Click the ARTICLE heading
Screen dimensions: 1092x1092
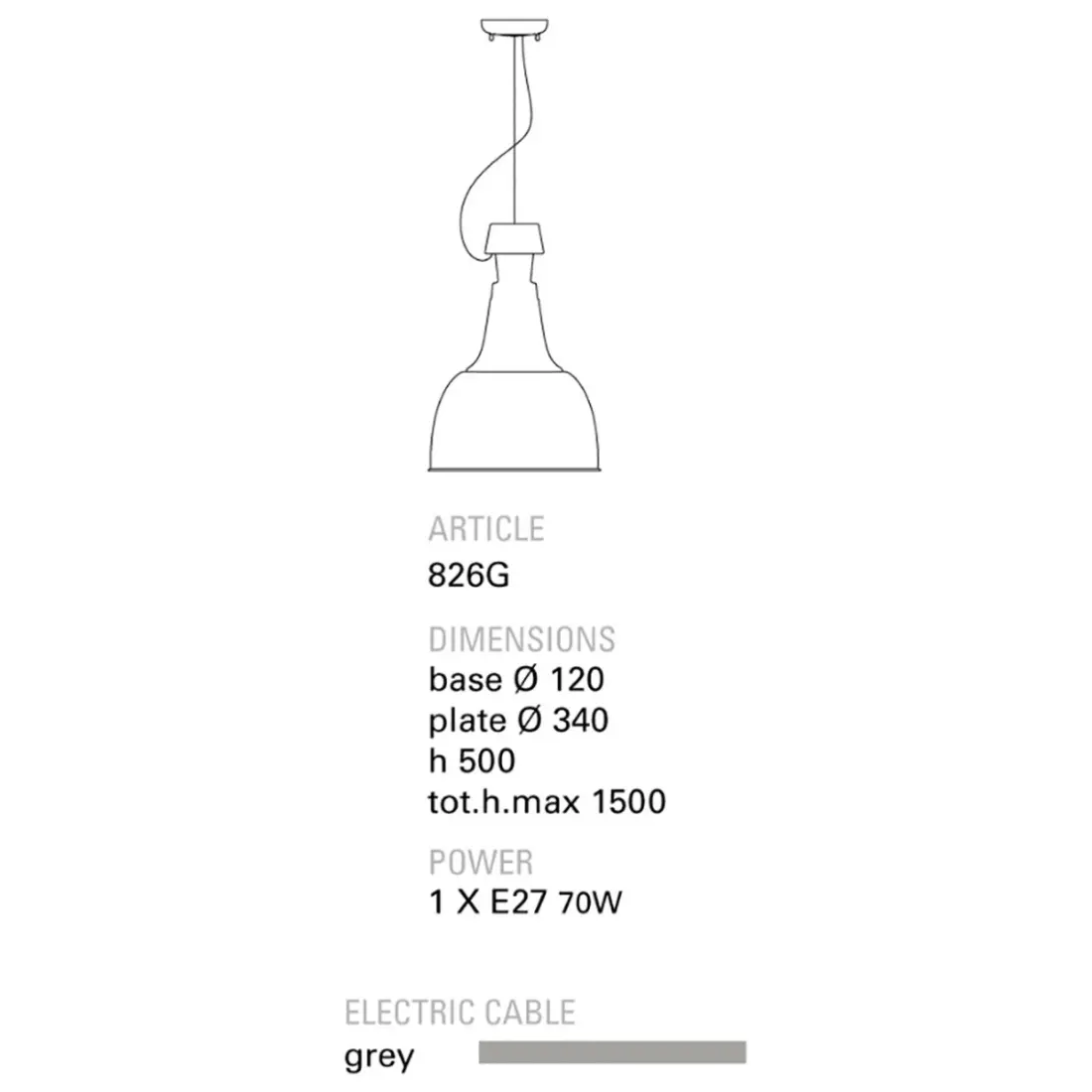(486, 529)
